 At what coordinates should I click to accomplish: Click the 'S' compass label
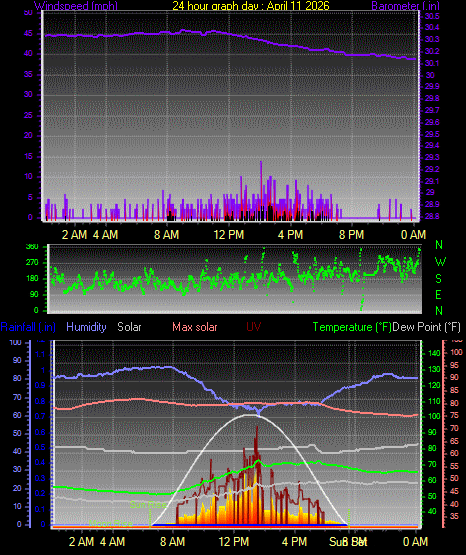pos(438,279)
